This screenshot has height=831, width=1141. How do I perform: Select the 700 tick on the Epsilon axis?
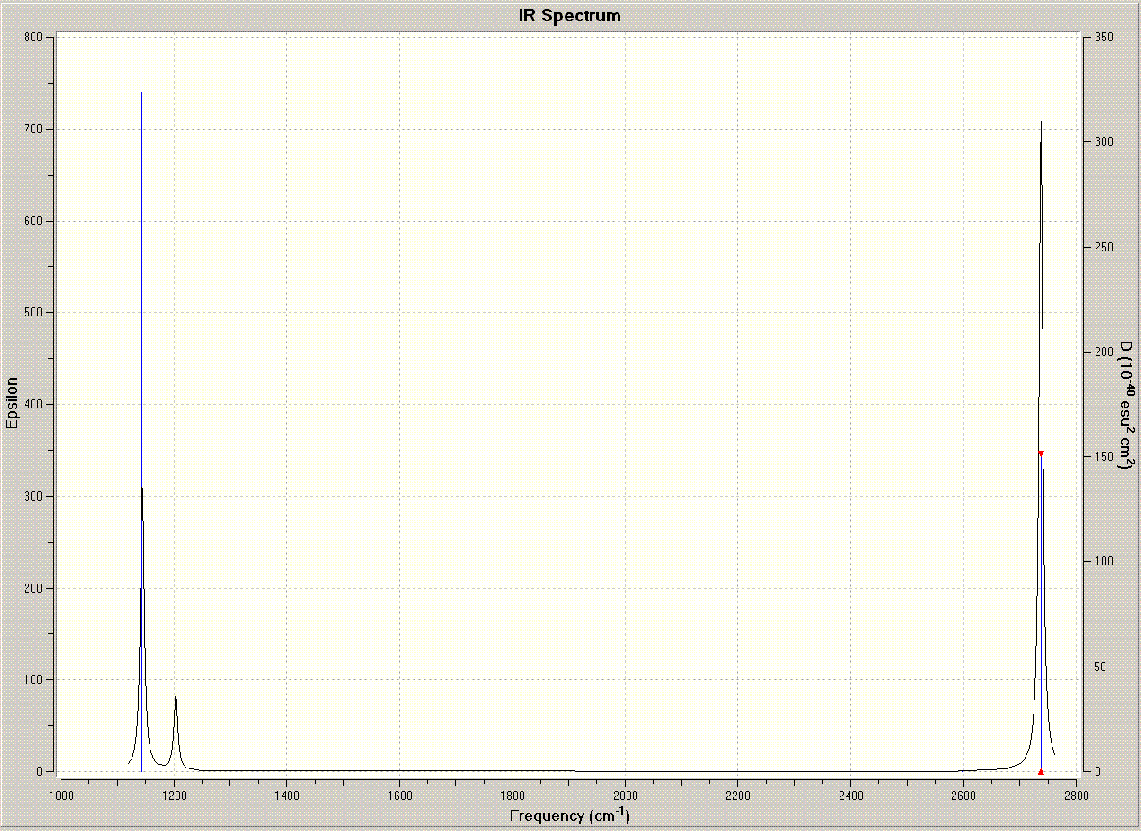tap(33, 130)
